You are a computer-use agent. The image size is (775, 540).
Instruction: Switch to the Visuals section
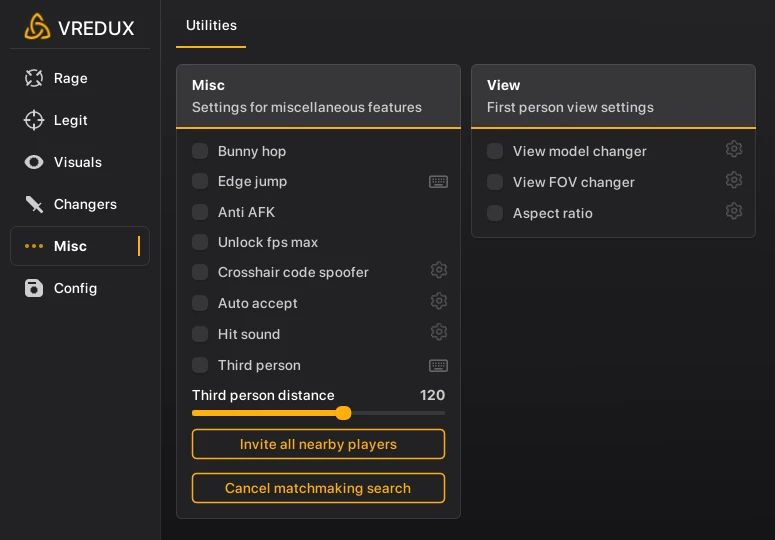click(78, 162)
